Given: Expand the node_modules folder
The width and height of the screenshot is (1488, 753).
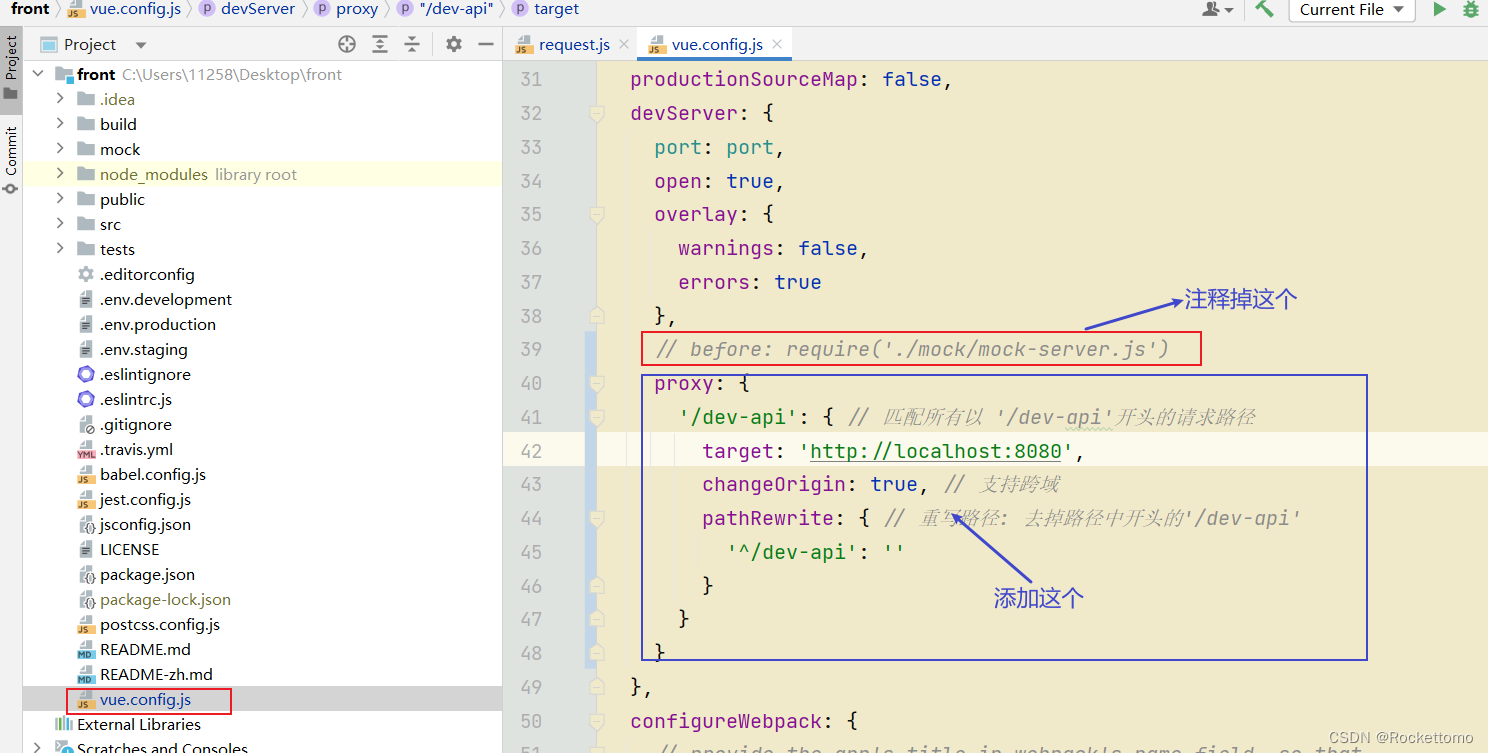Looking at the screenshot, I should (60, 174).
